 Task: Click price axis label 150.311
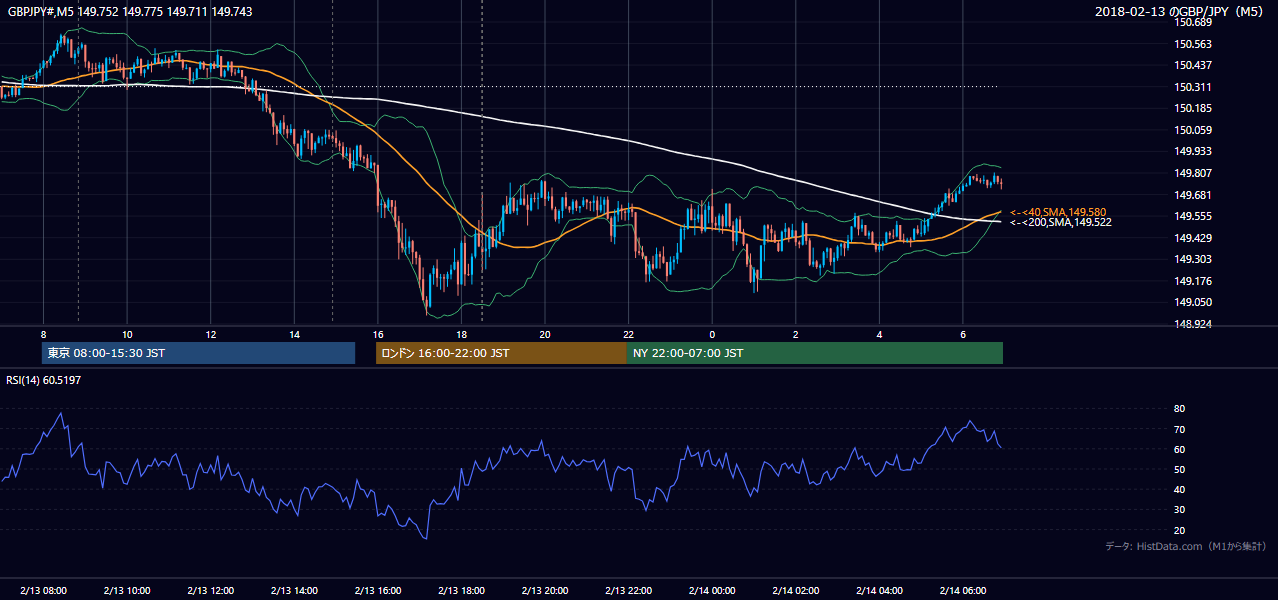(1194, 87)
